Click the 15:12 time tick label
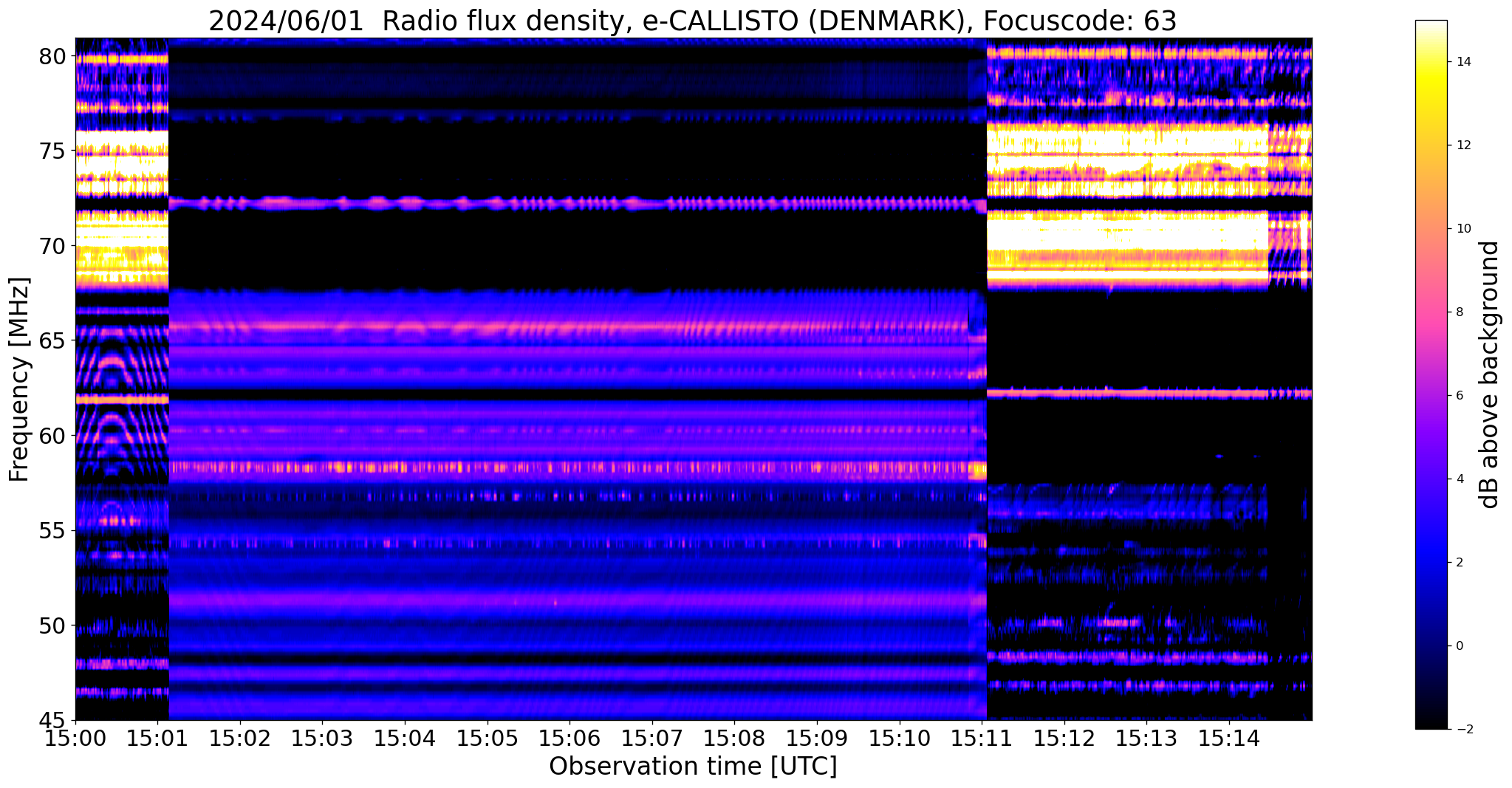Viewport: 1512px width, 788px height. click(1065, 739)
